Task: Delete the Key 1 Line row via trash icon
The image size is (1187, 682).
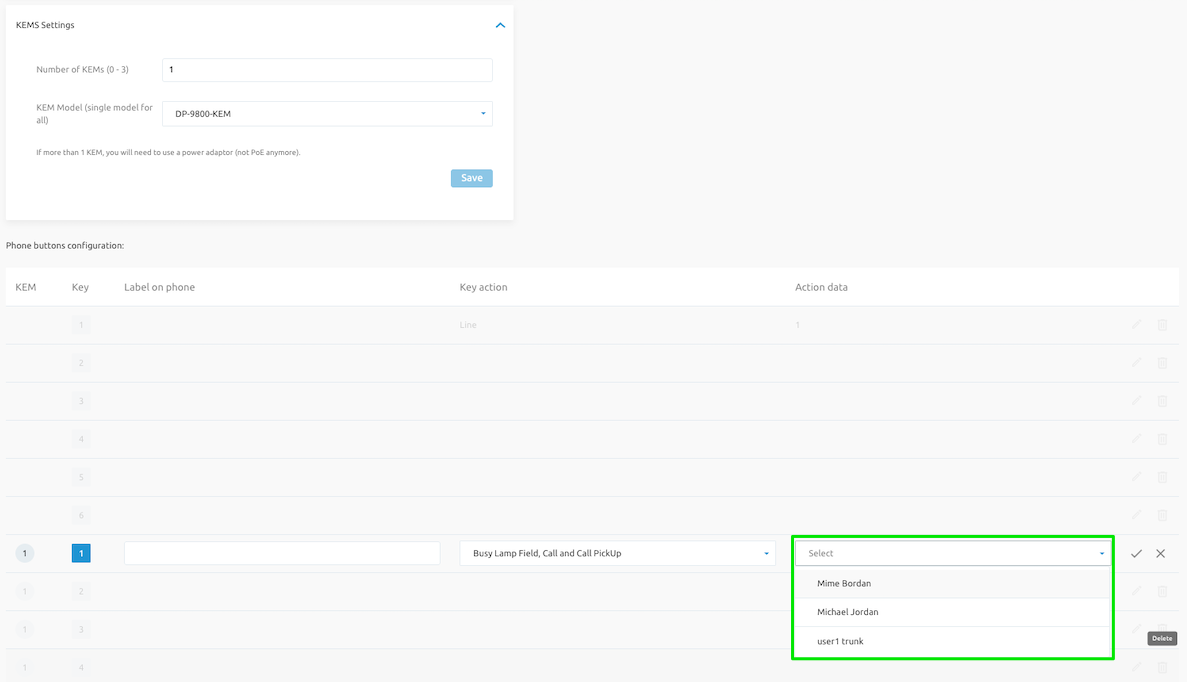Action: point(1162,325)
